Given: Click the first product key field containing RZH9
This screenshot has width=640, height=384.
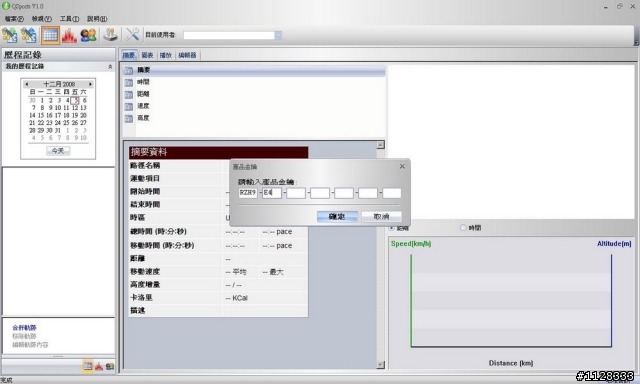Looking at the screenshot, I should point(248,193).
